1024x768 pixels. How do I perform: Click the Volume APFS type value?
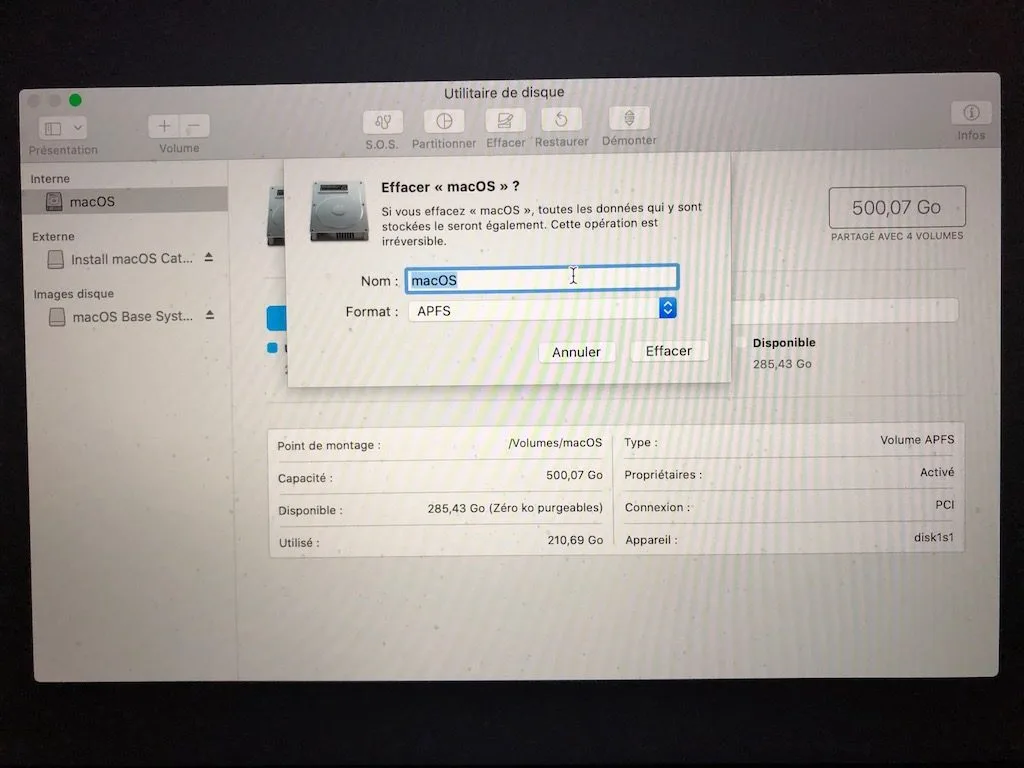[x=917, y=440]
